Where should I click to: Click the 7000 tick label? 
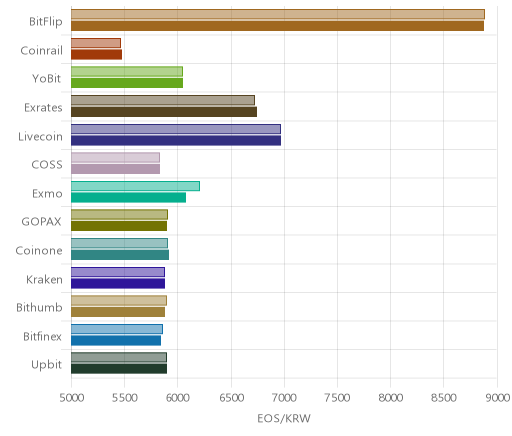pyautogui.click(x=284, y=398)
